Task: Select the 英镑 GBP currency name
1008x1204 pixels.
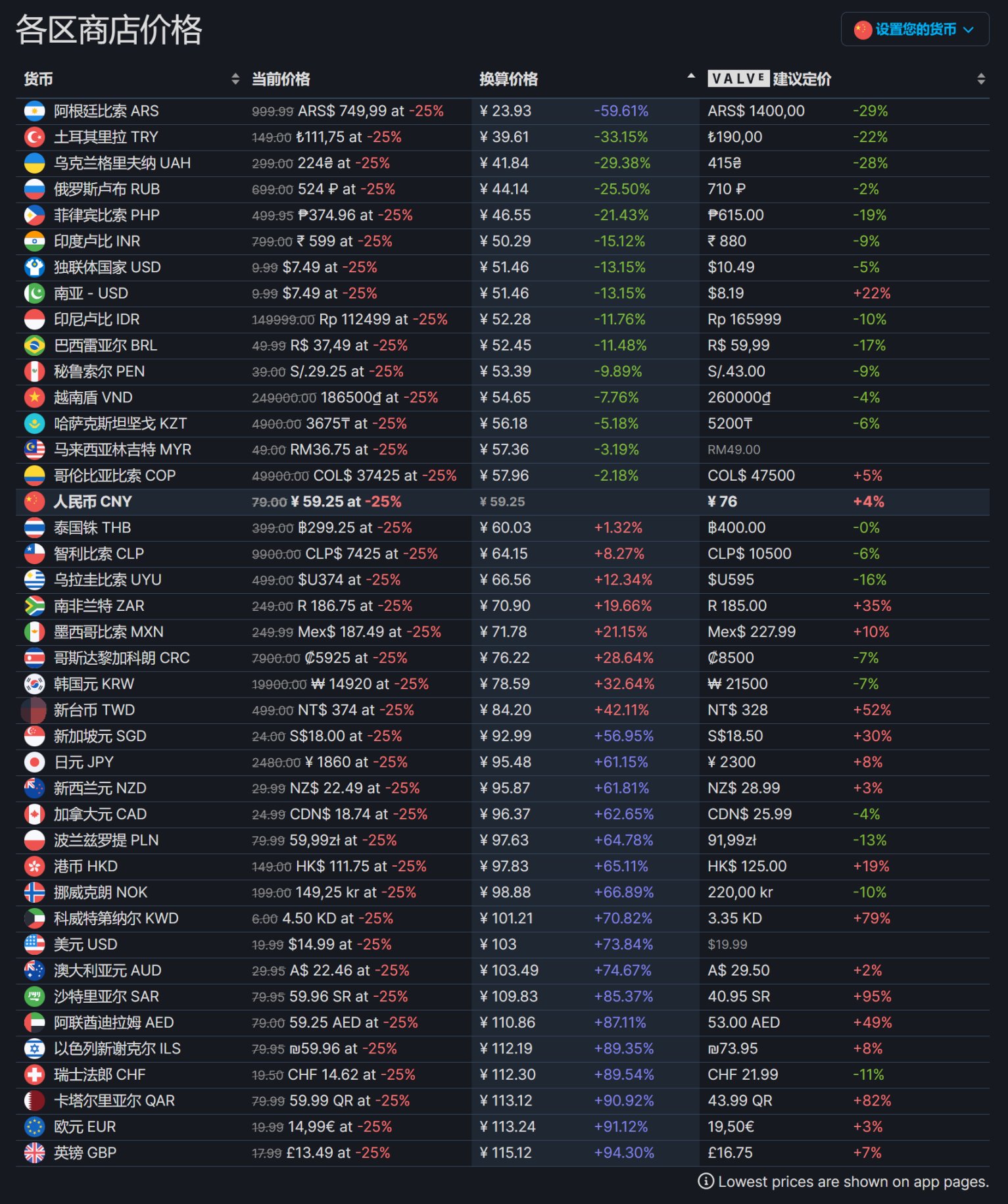Action: pos(85,1153)
